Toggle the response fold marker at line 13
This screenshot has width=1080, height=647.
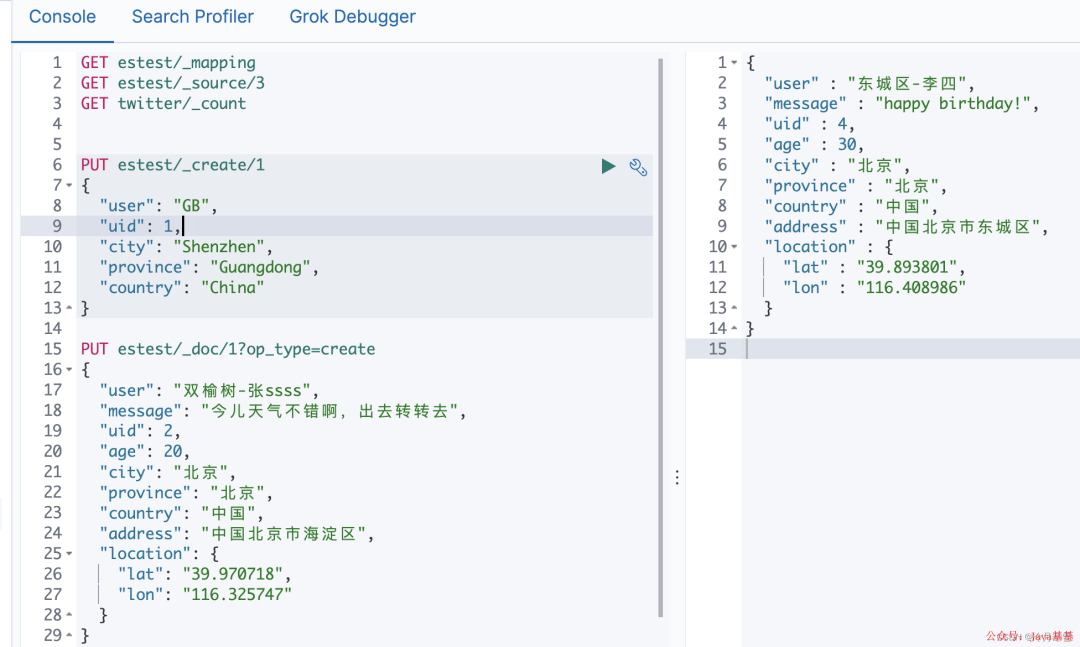coord(734,308)
